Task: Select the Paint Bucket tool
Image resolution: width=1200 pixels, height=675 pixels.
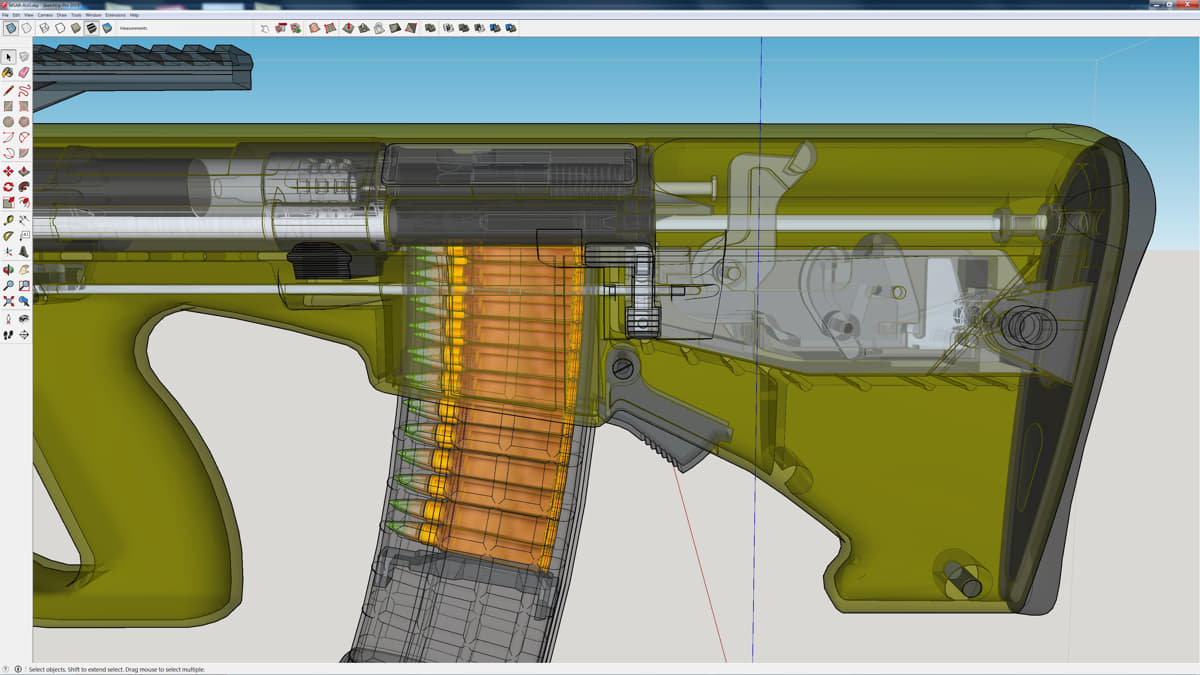Action: coord(8,73)
